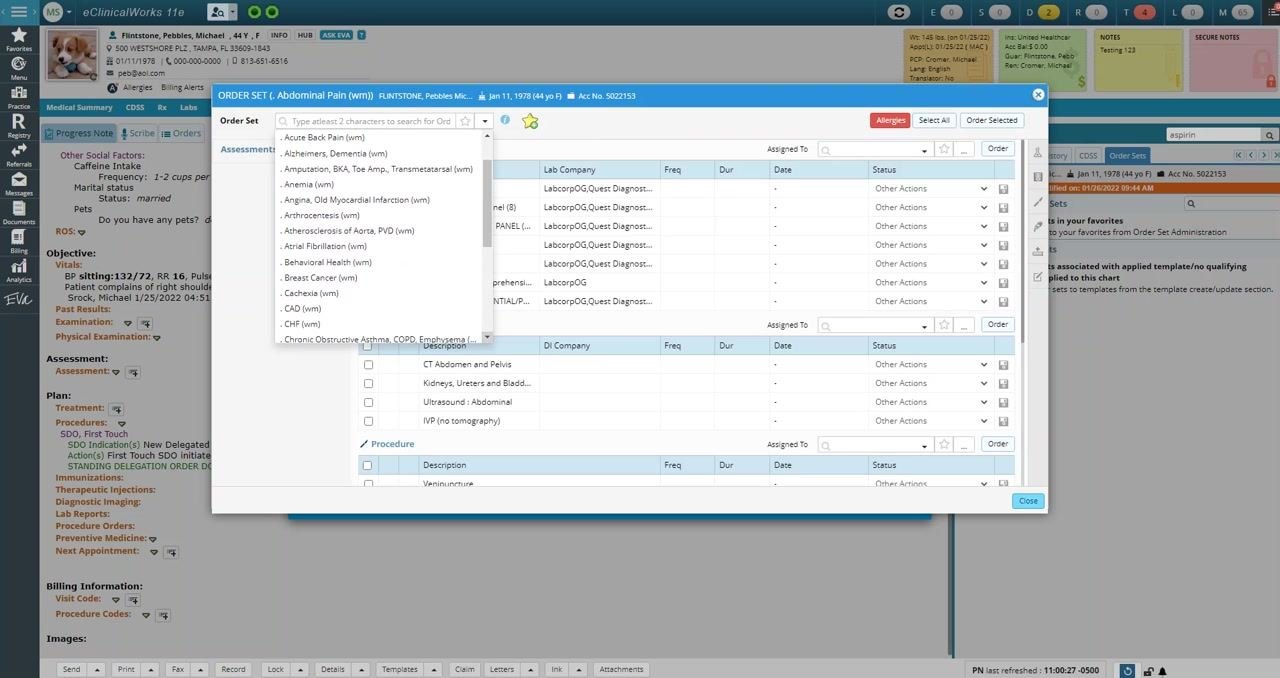Open the Favorites star in left sidebar

pos(18,38)
